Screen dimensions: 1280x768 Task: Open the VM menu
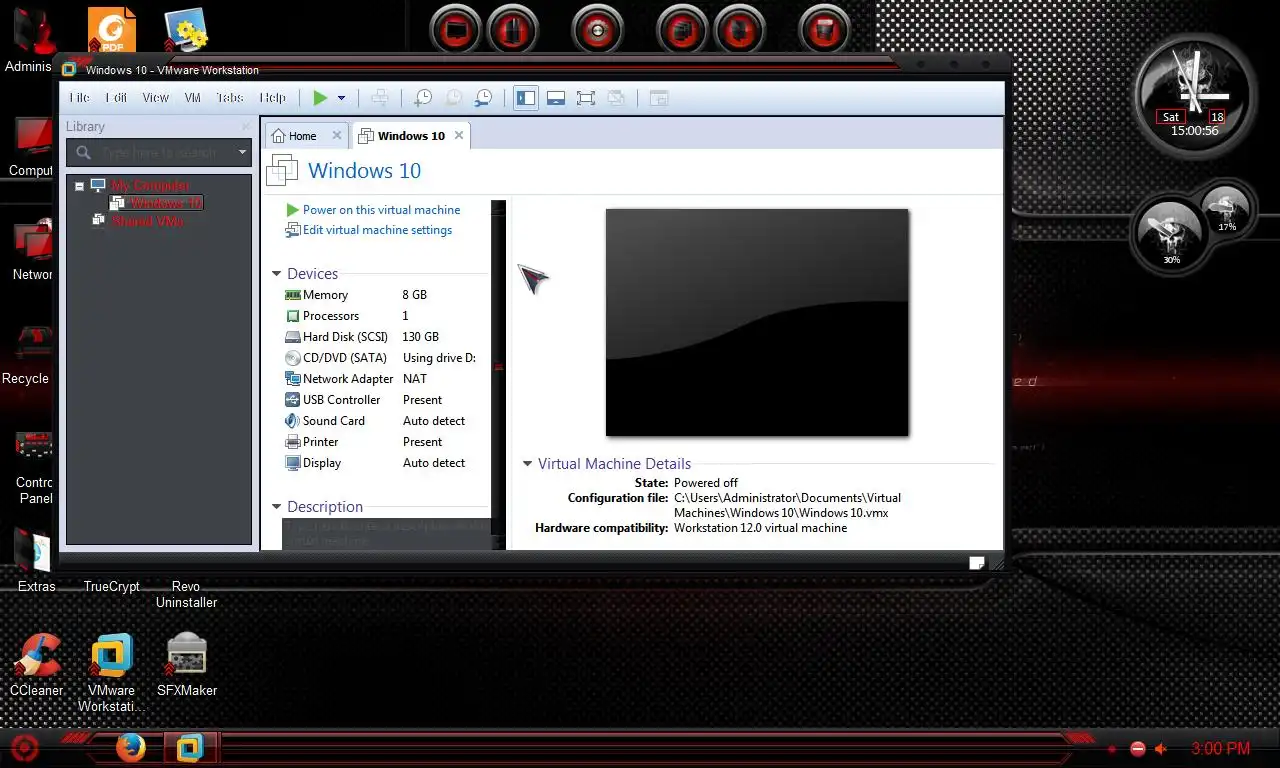(x=193, y=98)
